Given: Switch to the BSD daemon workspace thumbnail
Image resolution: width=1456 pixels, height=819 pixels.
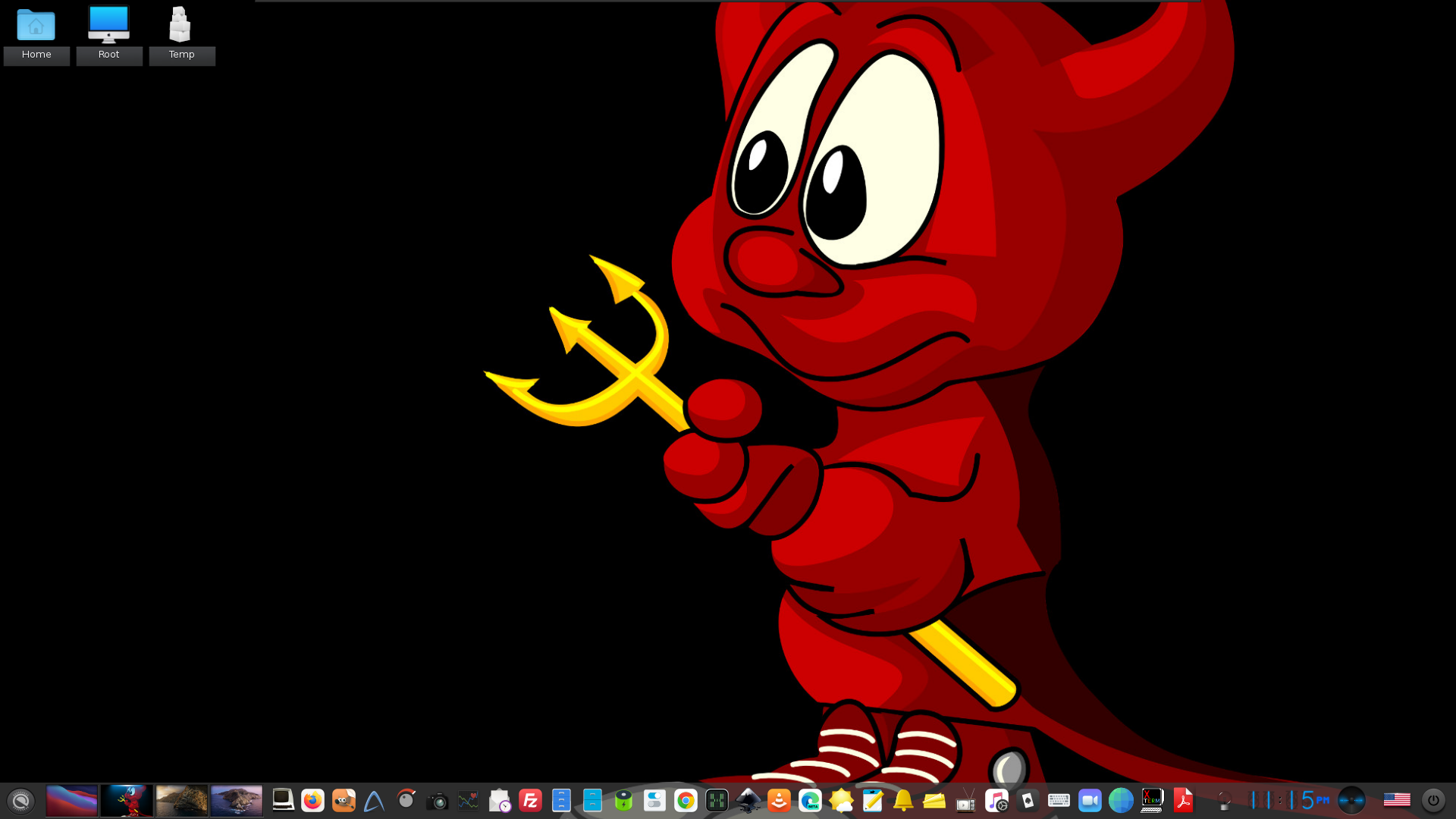Looking at the screenshot, I should 127,801.
